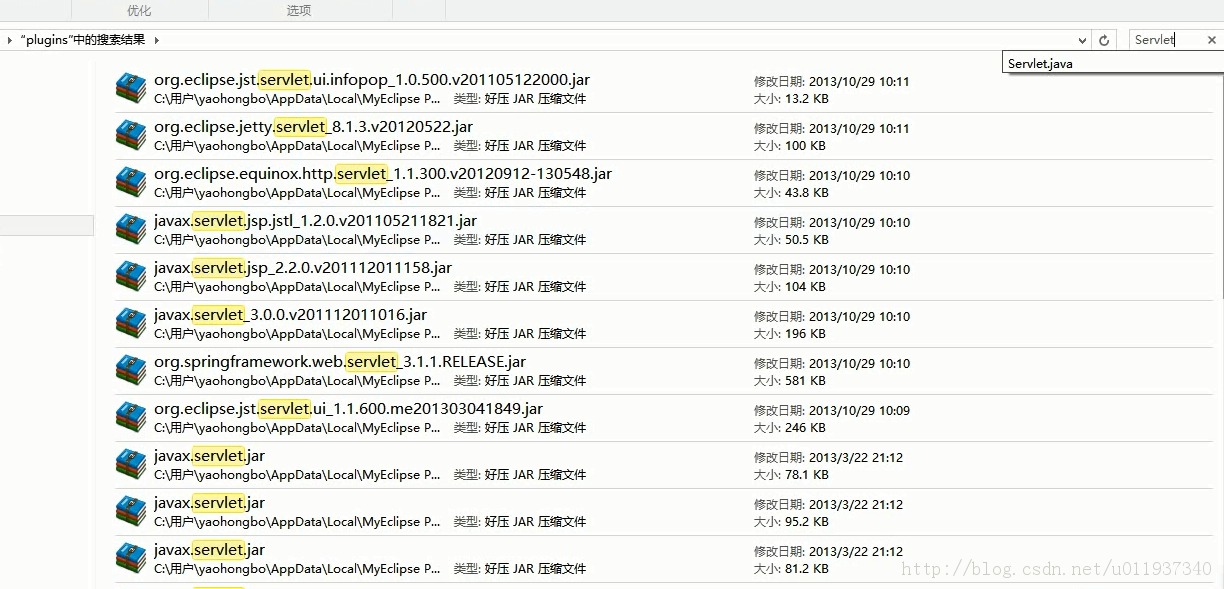Viewport: 1224px width, 589px height.
Task: Click the size text 大小: 581 KB
Action: click(790, 381)
